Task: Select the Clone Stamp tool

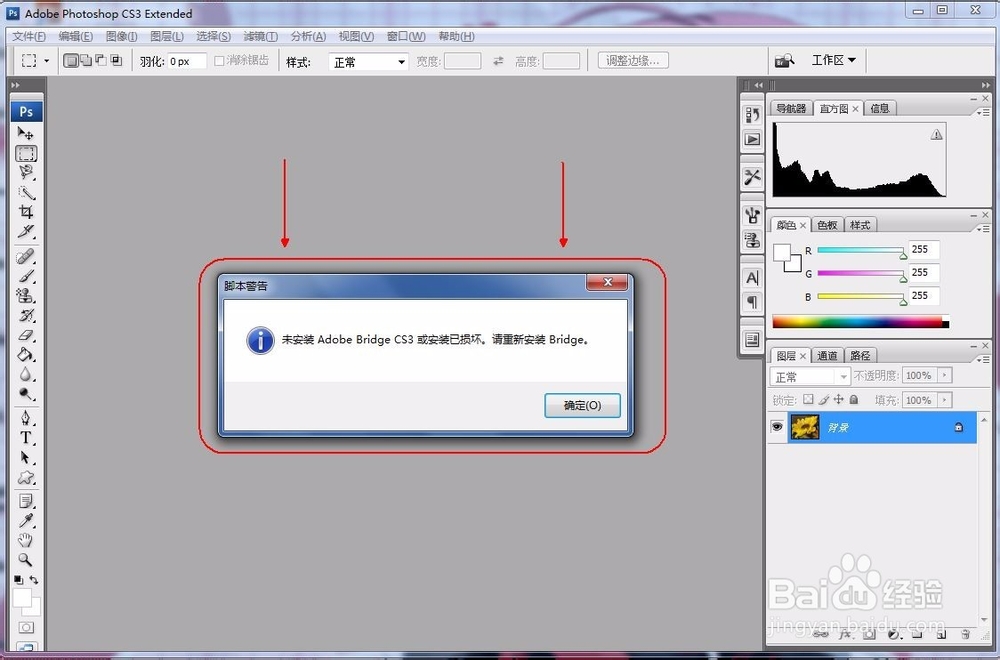Action: coord(26,296)
